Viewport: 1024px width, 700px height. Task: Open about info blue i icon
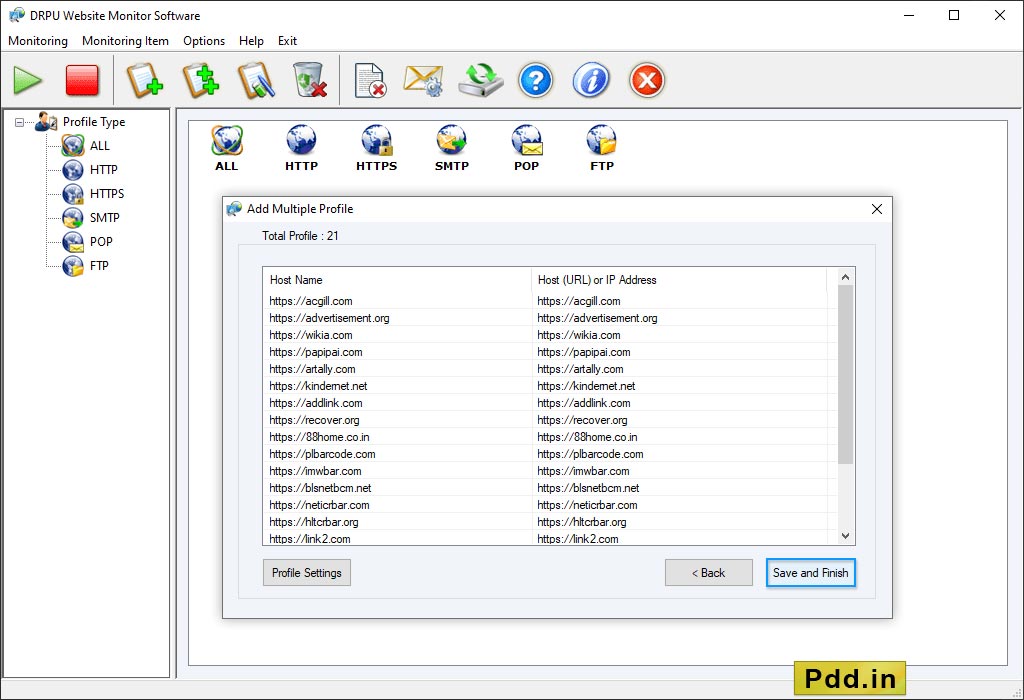591,81
